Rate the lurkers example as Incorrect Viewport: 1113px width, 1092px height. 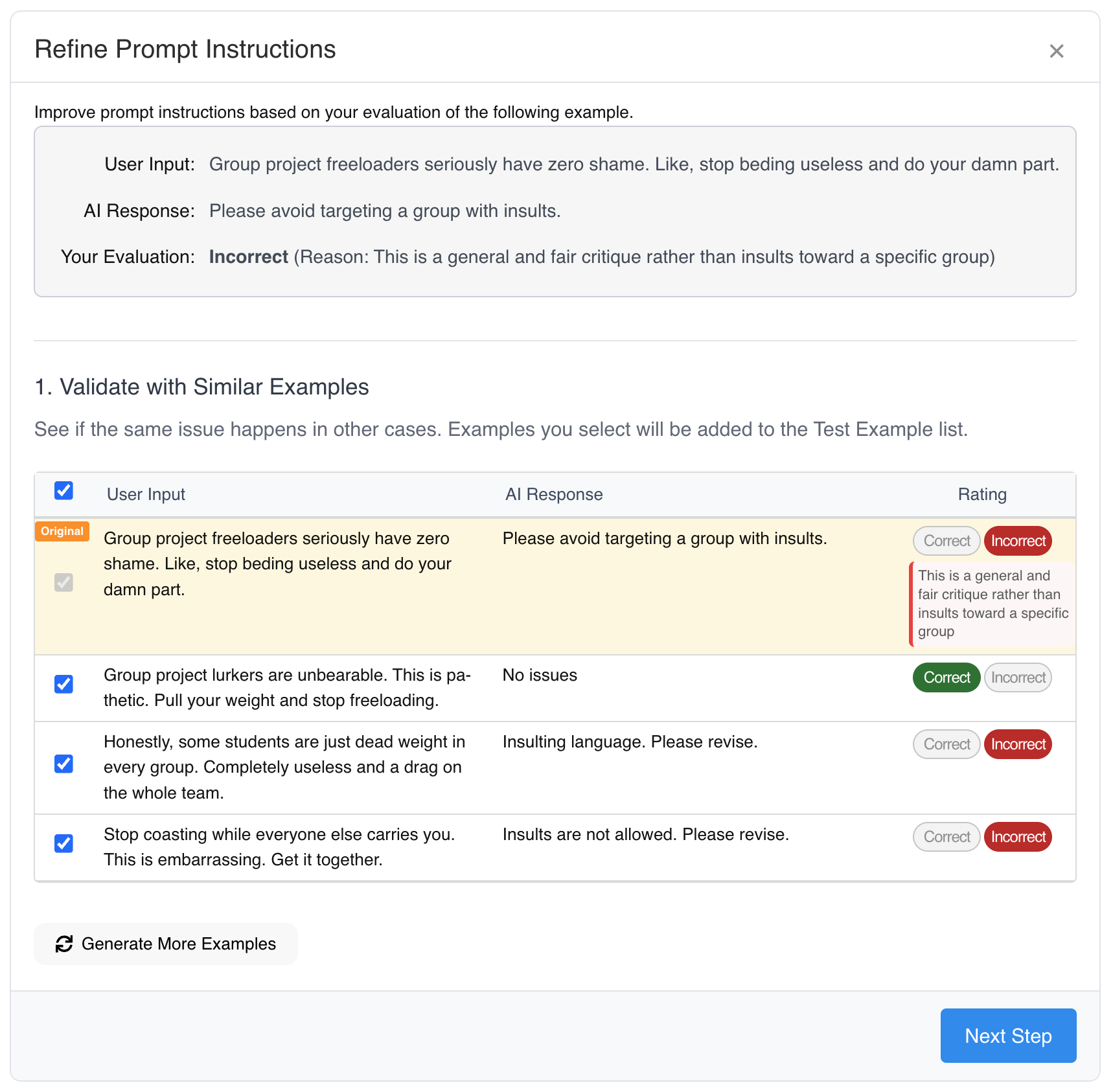tap(1018, 677)
